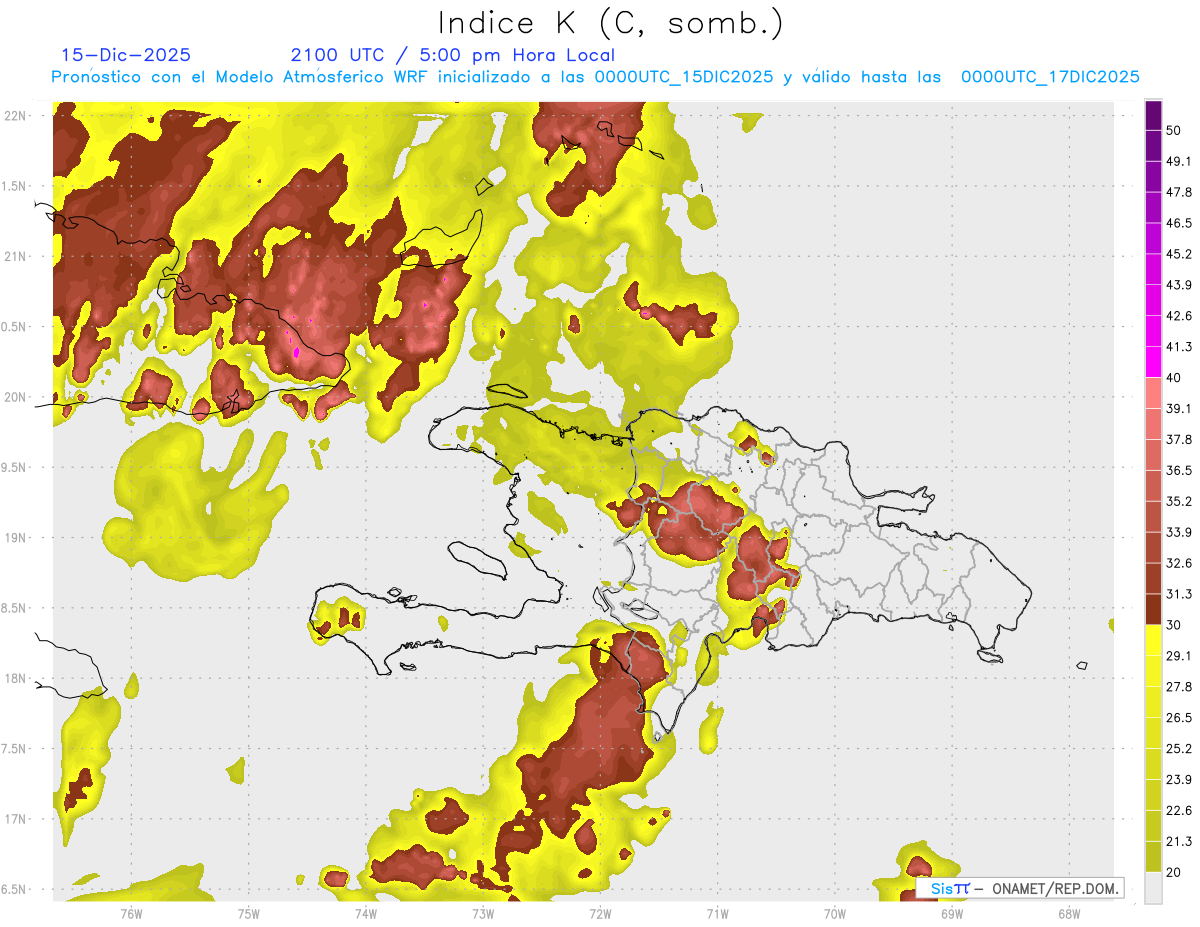Viewport: 1200px width, 927px height.
Task: Click the '76W' longitude axis label
Action: pyautogui.click(x=131, y=914)
